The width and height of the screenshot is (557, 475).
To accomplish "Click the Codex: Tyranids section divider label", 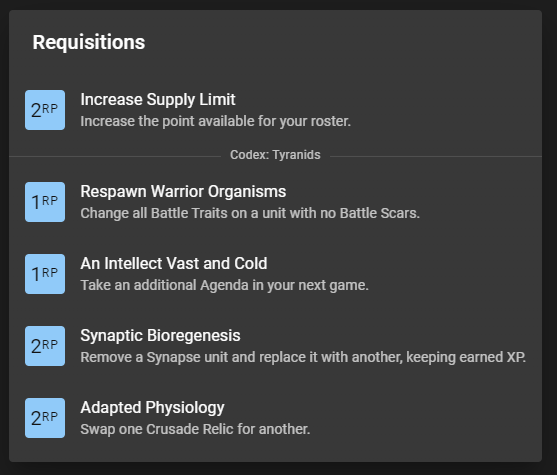I will click(x=275, y=155).
